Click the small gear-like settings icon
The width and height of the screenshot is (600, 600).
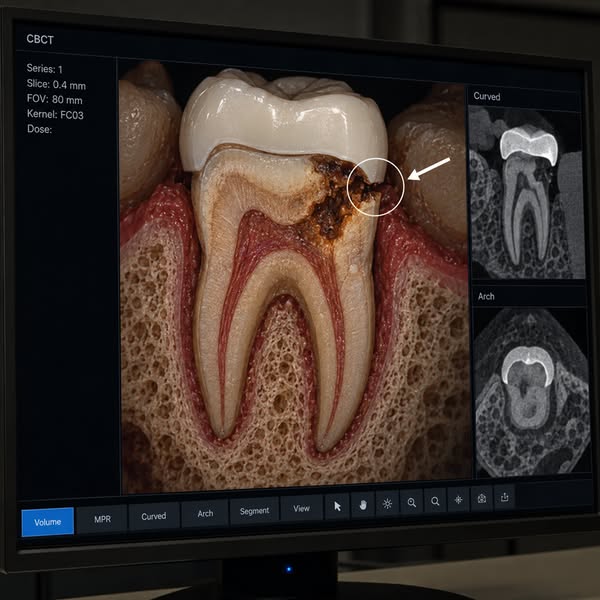tap(458, 499)
